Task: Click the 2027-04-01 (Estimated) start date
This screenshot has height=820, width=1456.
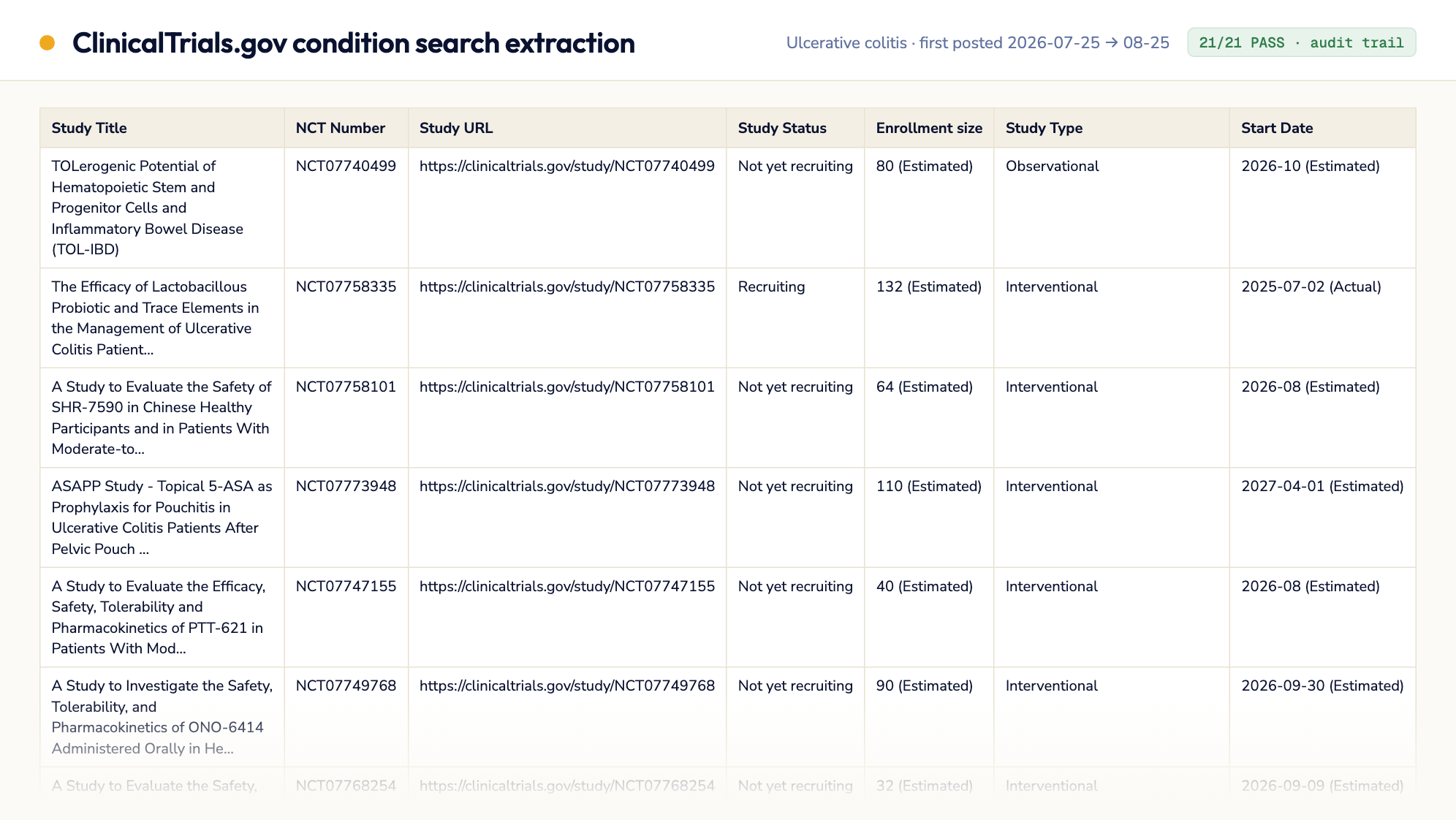Action: click(1322, 486)
